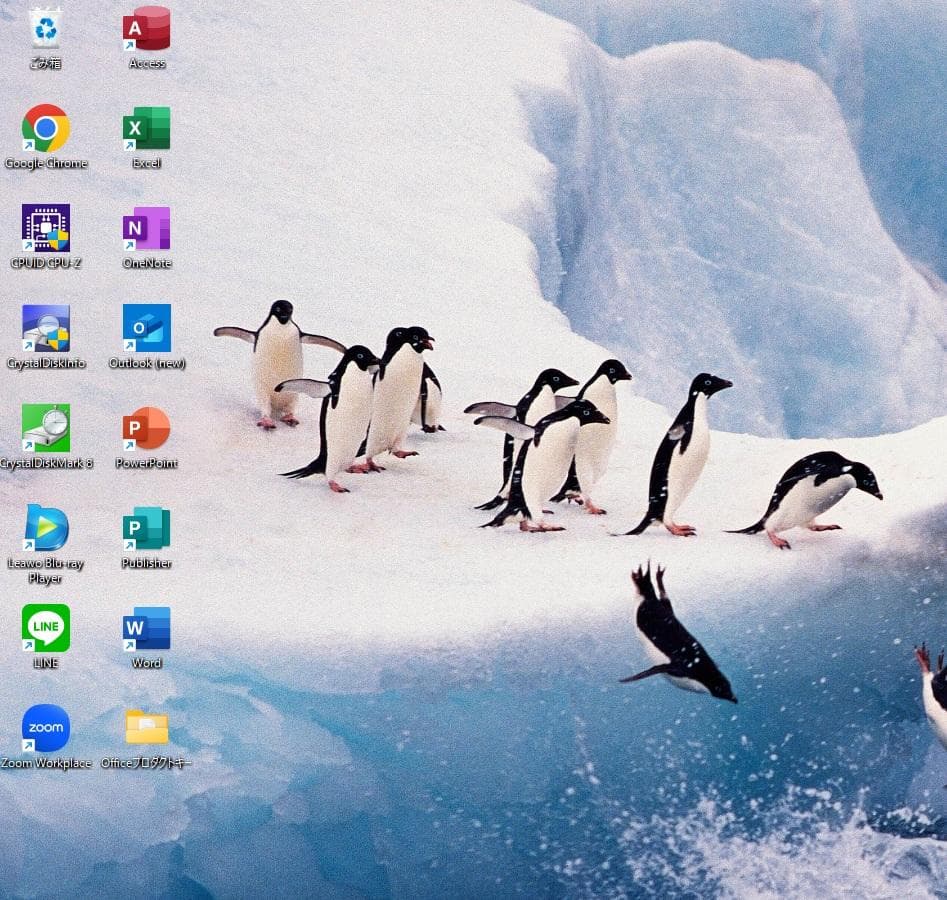The image size is (947, 900).
Task: Select the Publisher desktop shortcut
Action: click(x=146, y=528)
